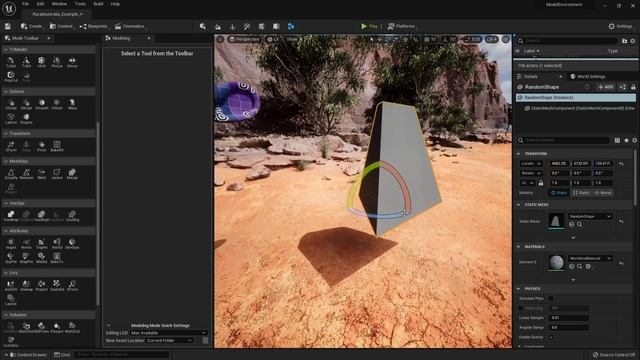The height and width of the screenshot is (360, 640).
Task: Toggle Enable Gravity checkbox
Action: coord(551,337)
